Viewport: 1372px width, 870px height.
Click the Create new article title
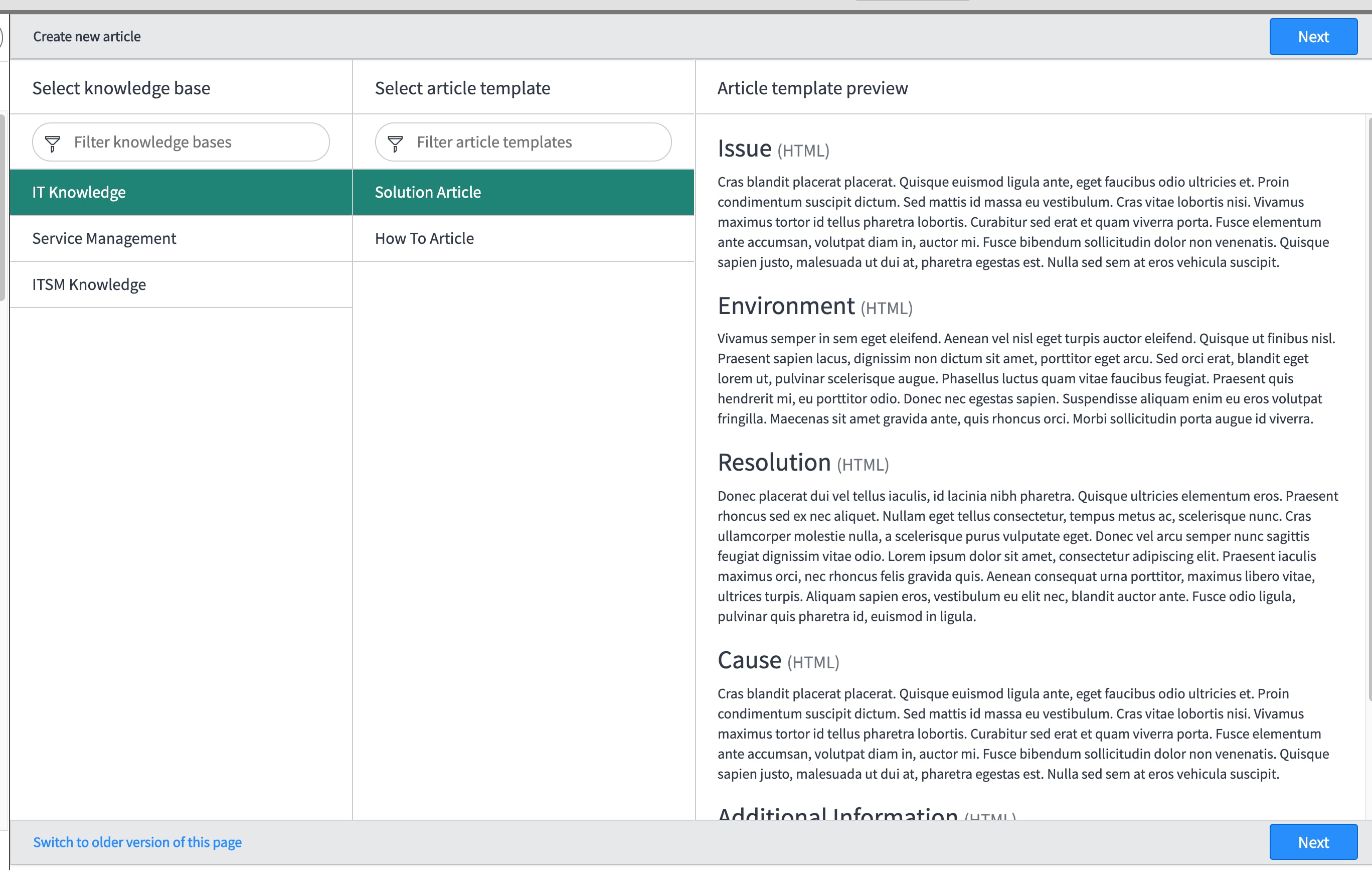pos(87,37)
